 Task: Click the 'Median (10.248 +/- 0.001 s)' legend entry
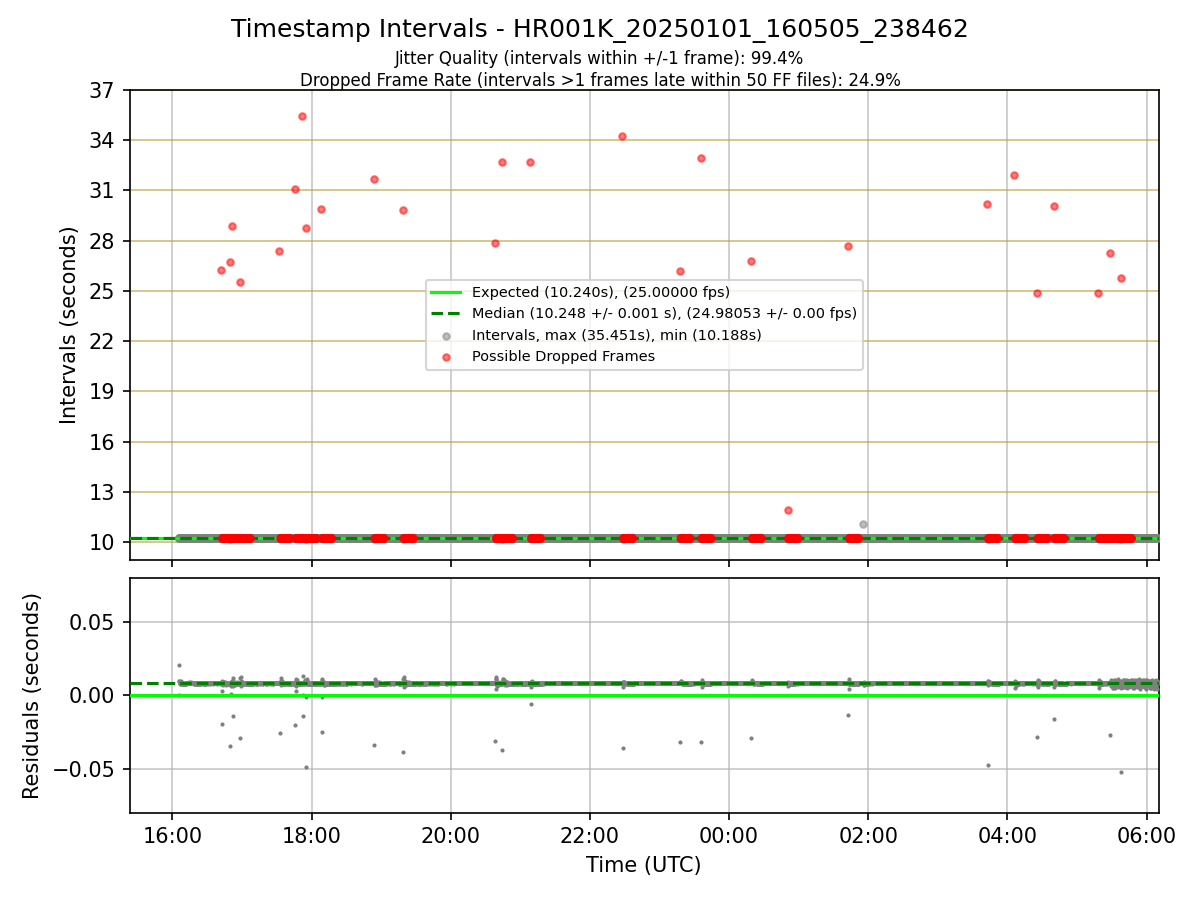664,313
